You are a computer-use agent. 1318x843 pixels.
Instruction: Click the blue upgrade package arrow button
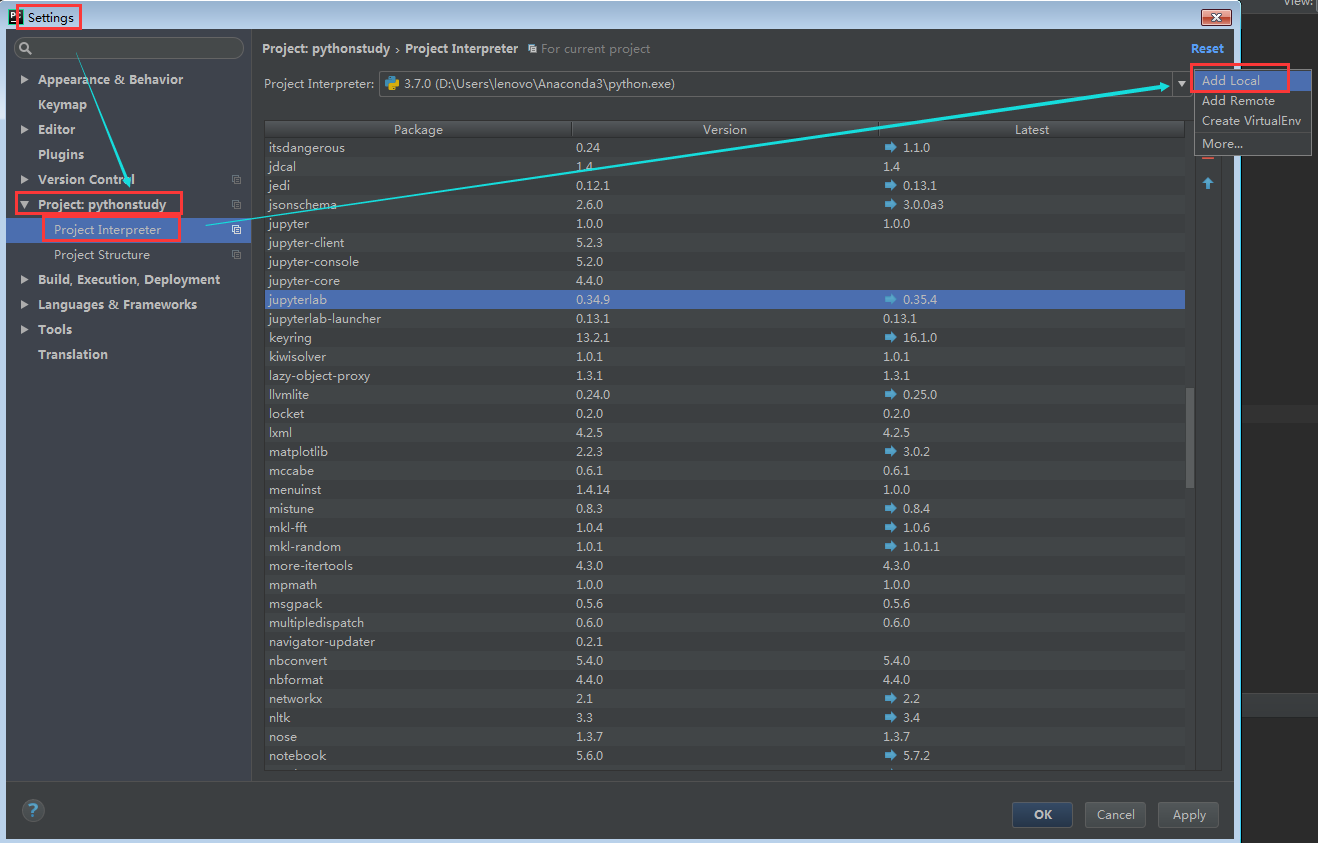(1208, 183)
